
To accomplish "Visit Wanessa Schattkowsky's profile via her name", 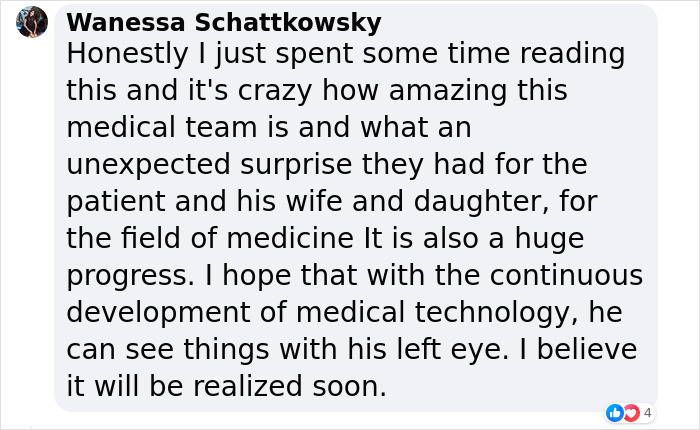I will coord(223,22).
